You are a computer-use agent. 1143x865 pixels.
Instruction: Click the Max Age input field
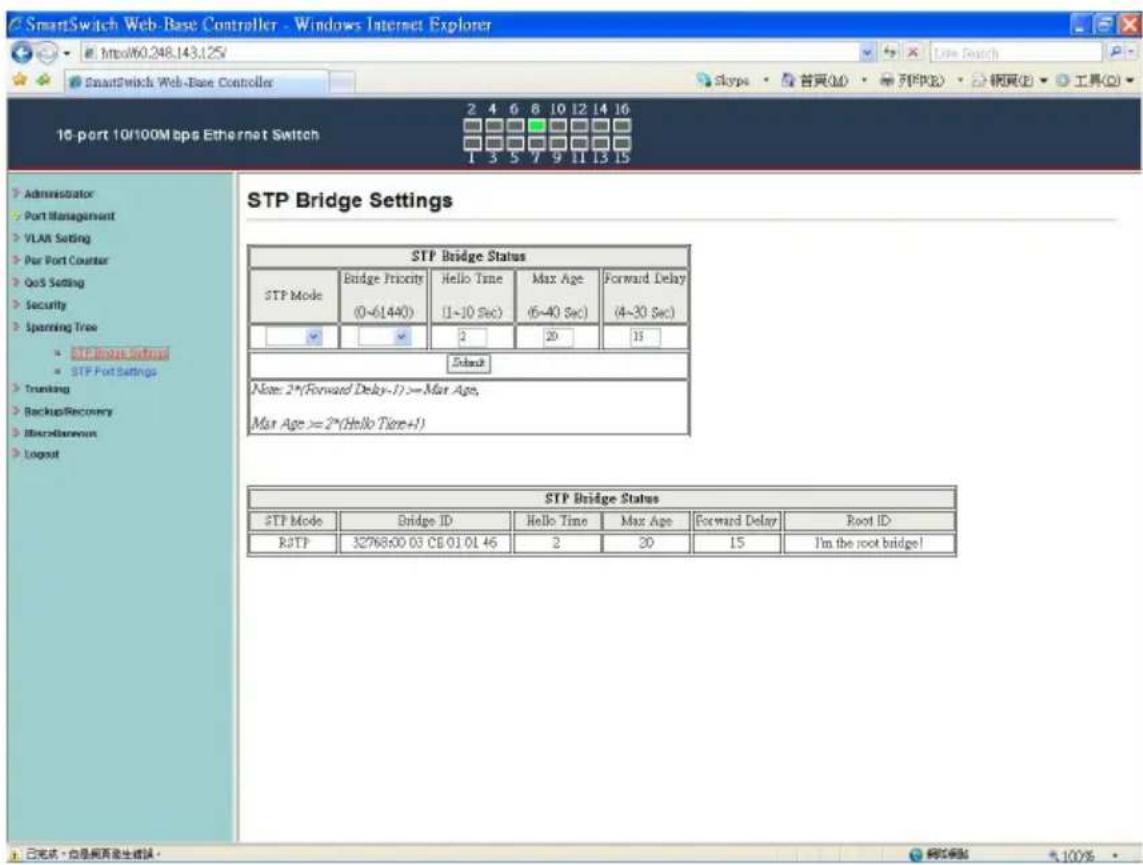[x=558, y=337]
